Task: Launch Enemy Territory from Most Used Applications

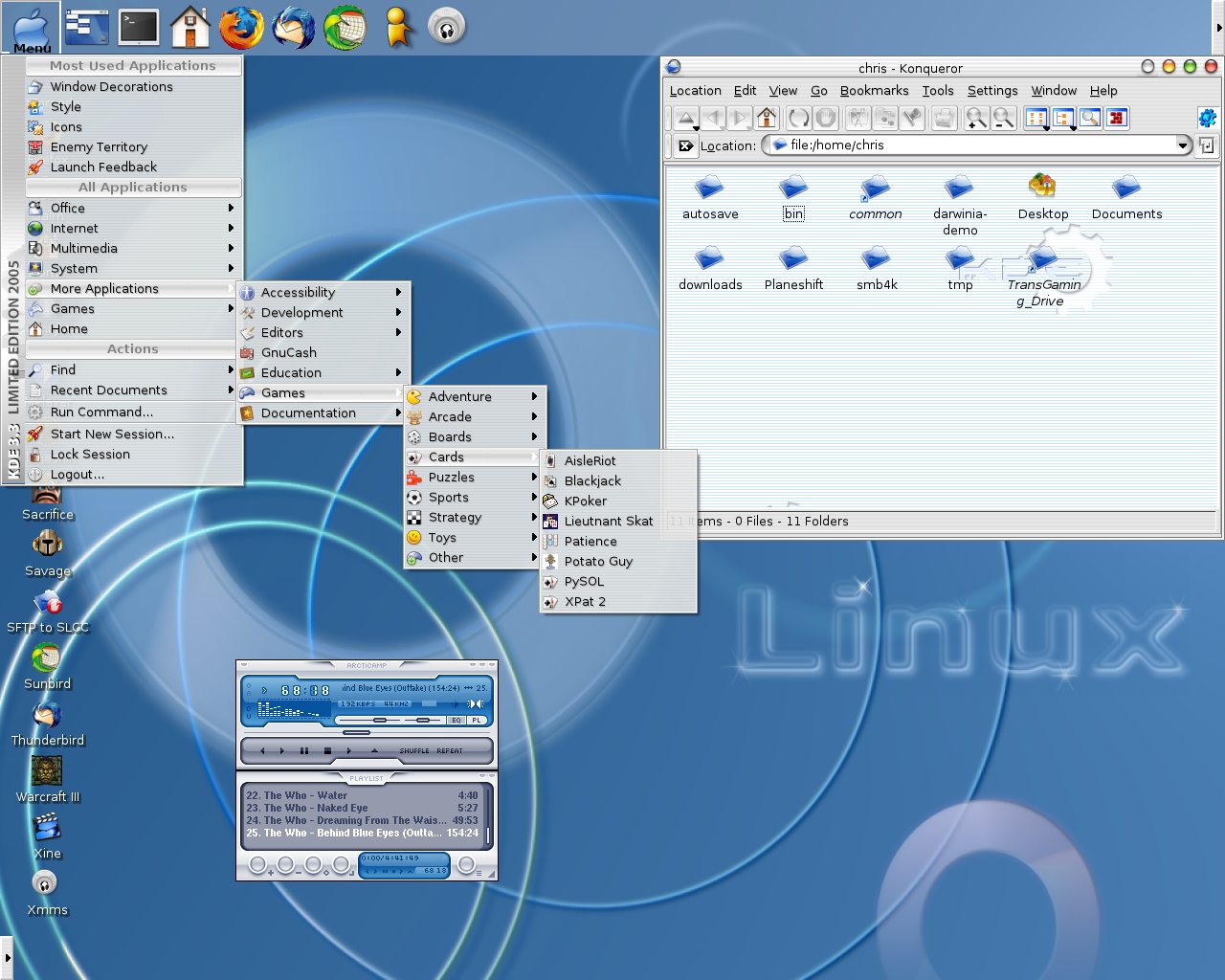Action: (x=131, y=146)
